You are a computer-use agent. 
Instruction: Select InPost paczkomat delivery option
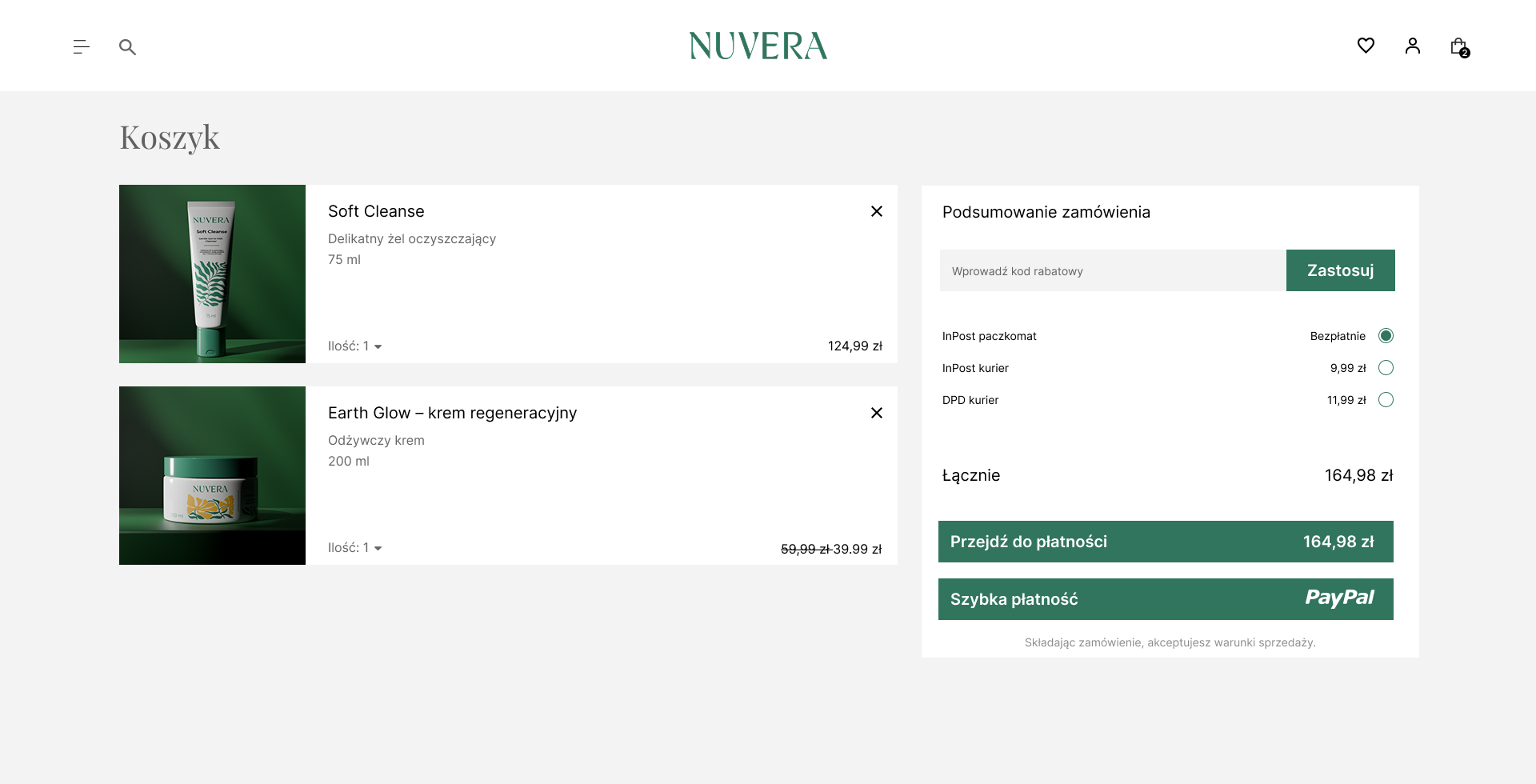tap(1386, 336)
